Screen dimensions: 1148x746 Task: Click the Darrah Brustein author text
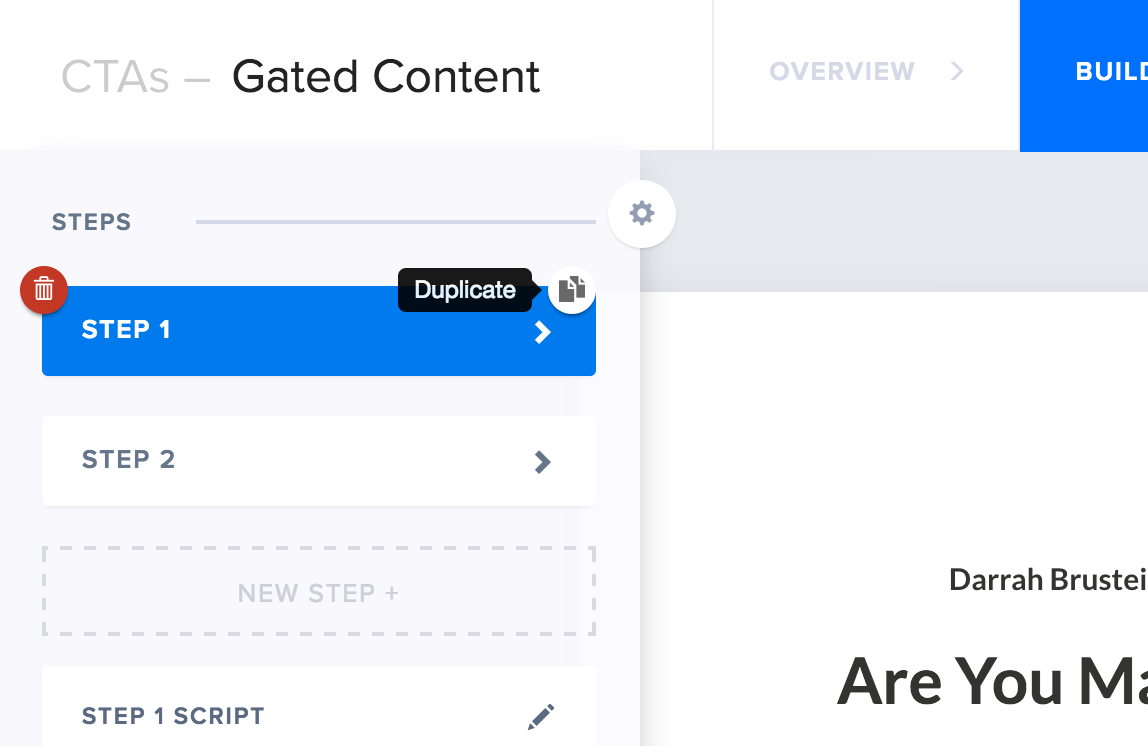1047,579
